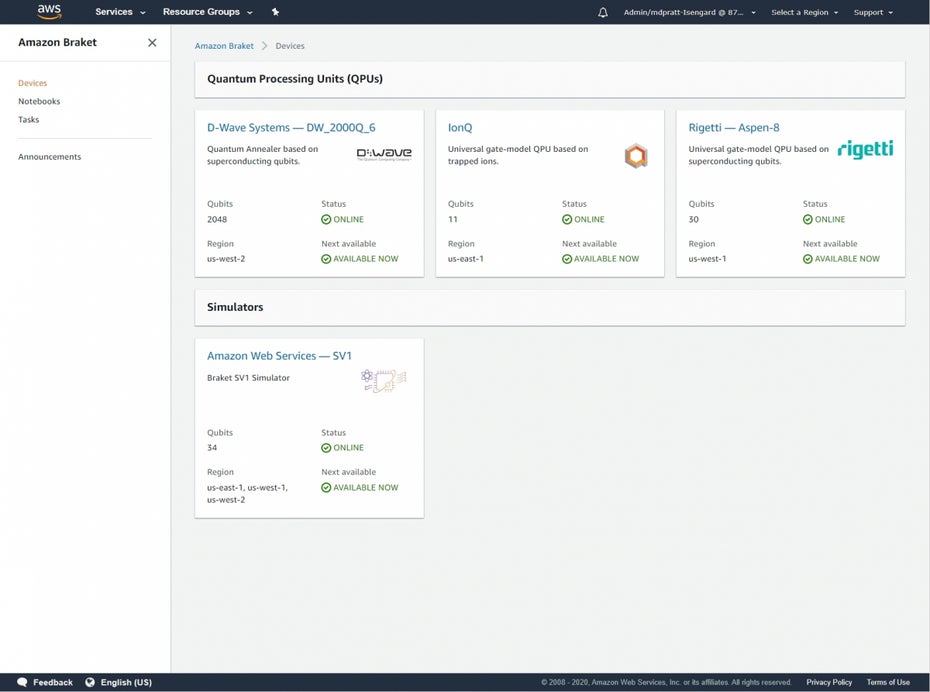Click the language globe icon
Screen dimensions: 930x692
point(90,682)
